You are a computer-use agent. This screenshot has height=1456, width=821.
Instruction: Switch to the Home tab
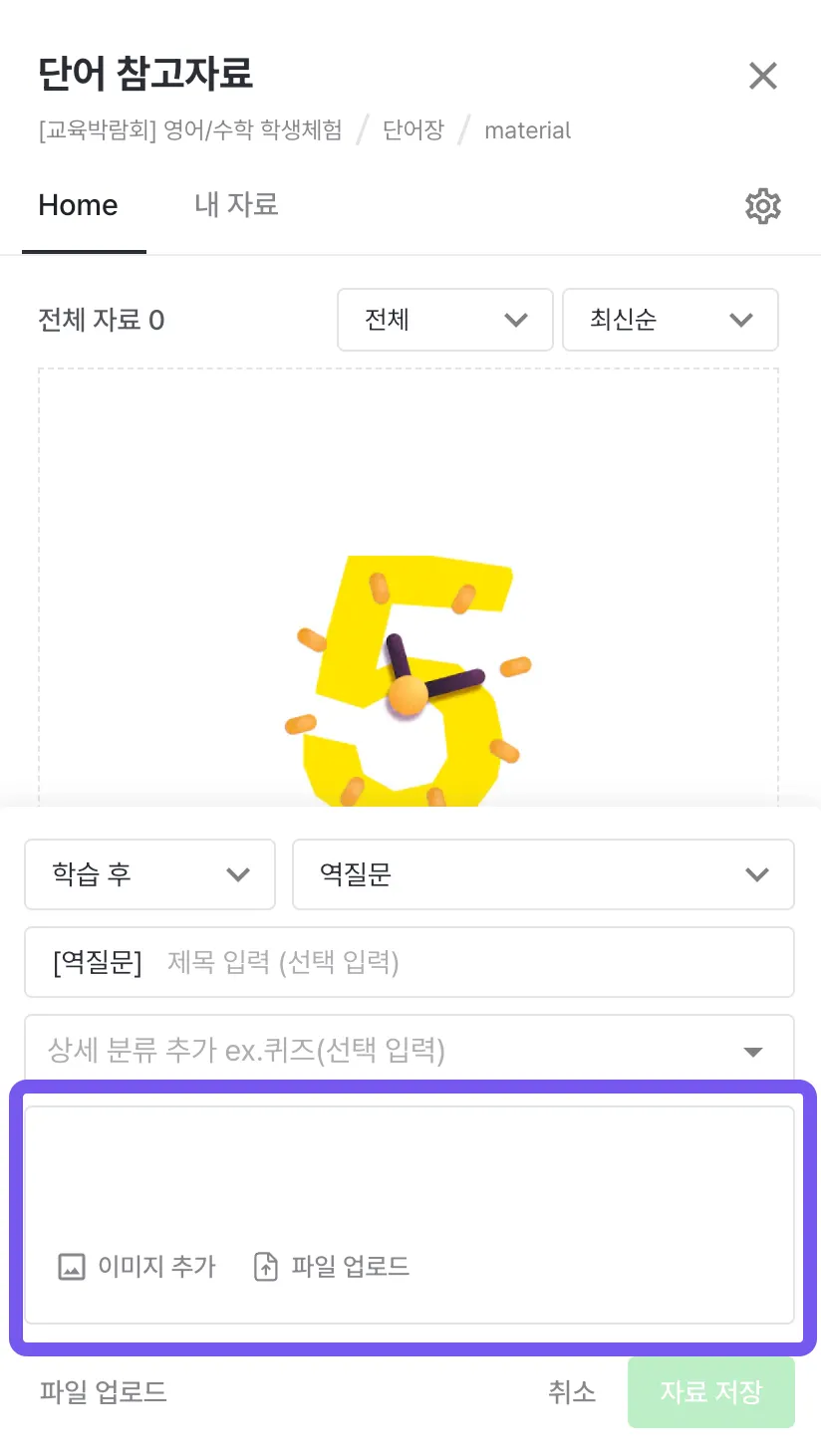click(78, 205)
